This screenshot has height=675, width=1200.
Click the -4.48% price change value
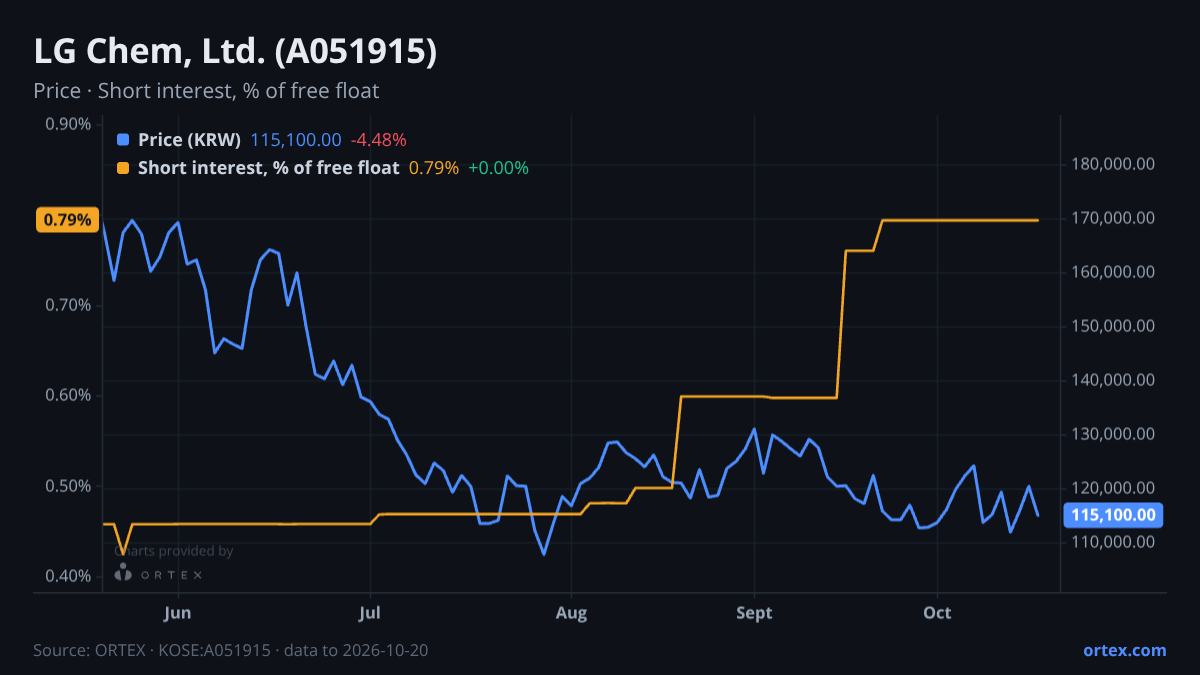(378, 140)
